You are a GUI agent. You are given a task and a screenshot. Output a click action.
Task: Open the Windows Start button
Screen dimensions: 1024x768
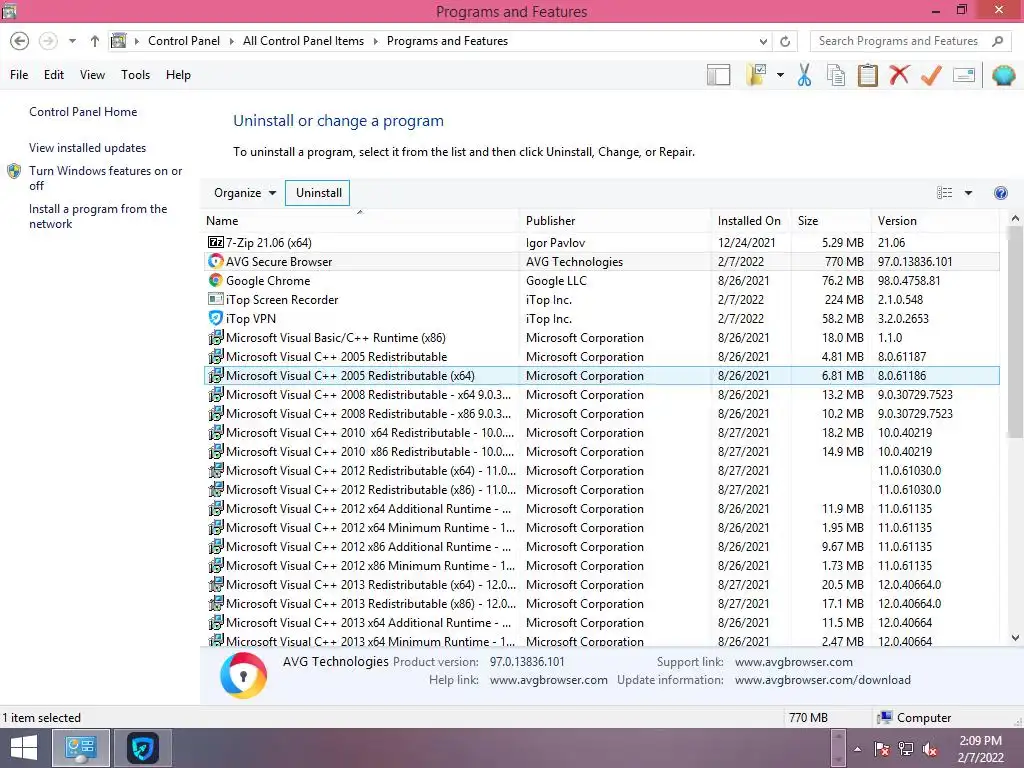point(24,748)
